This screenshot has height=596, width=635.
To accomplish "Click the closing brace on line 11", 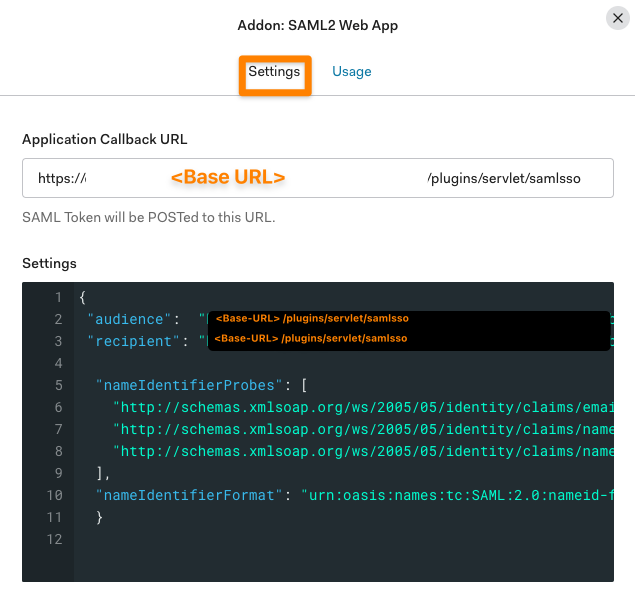I will click(99, 517).
